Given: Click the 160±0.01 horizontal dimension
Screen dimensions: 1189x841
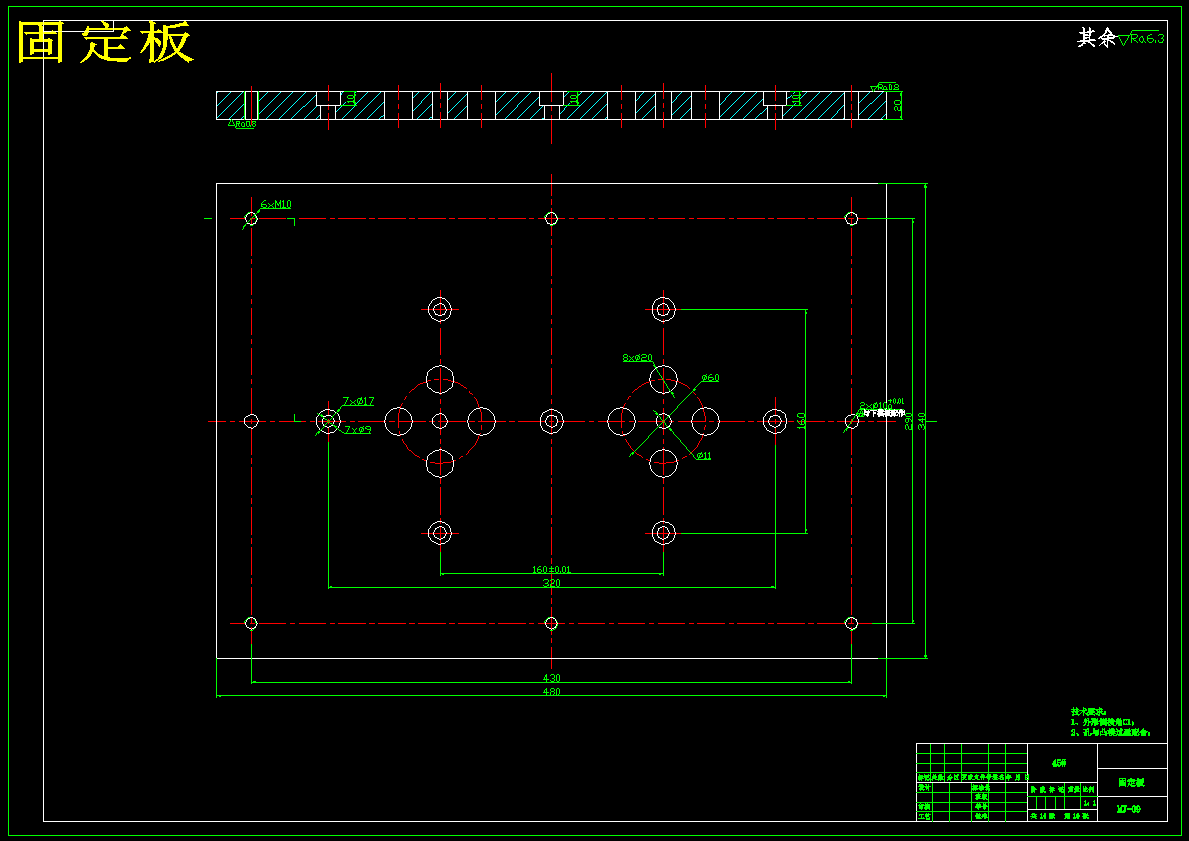Looking at the screenshot, I should coord(551,569).
